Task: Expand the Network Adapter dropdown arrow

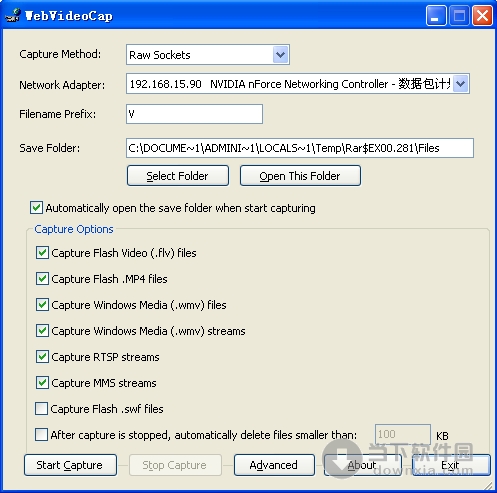Action: tap(461, 84)
